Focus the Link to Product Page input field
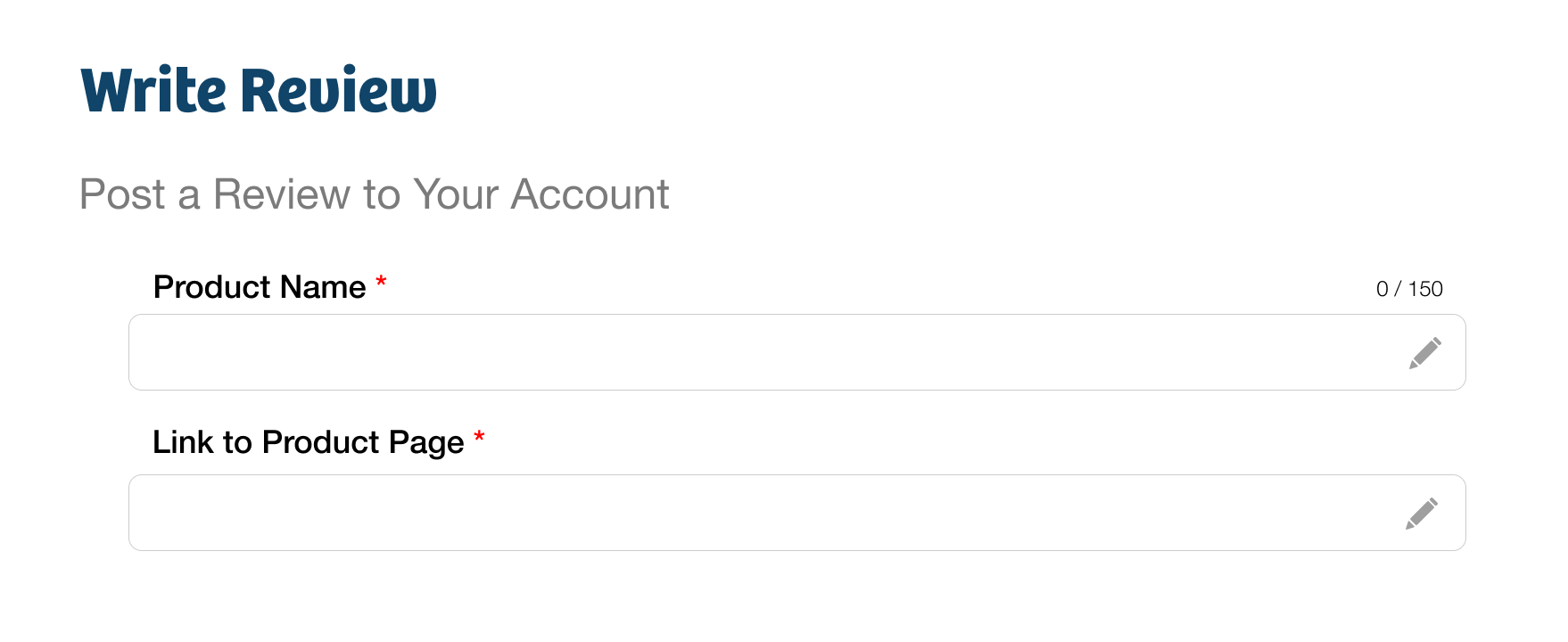This screenshot has height=642, width=1568. [x=797, y=513]
